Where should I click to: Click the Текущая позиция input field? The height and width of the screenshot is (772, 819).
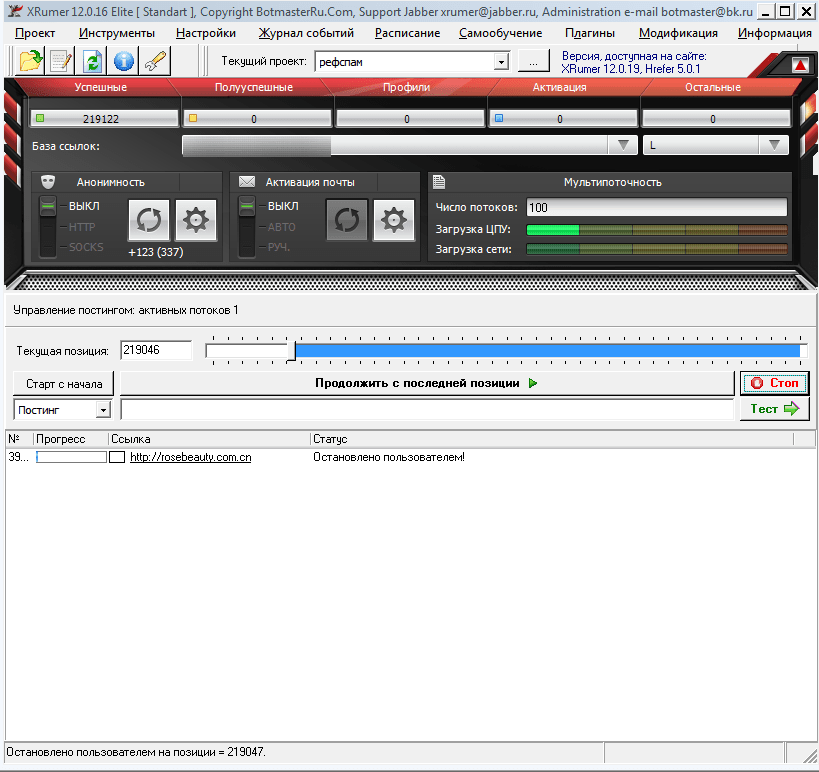[156, 350]
